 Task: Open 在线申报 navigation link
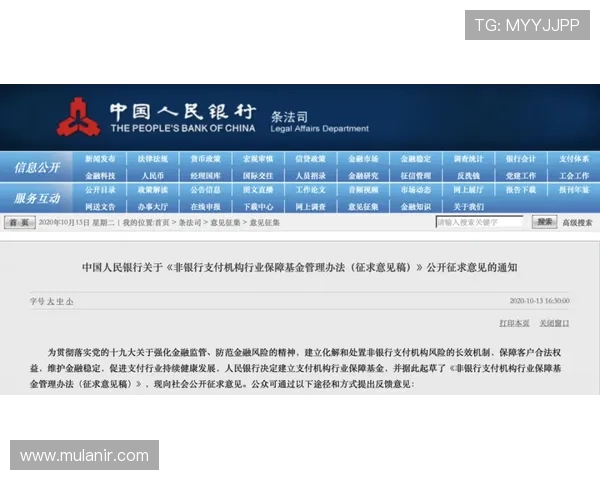click(205, 207)
